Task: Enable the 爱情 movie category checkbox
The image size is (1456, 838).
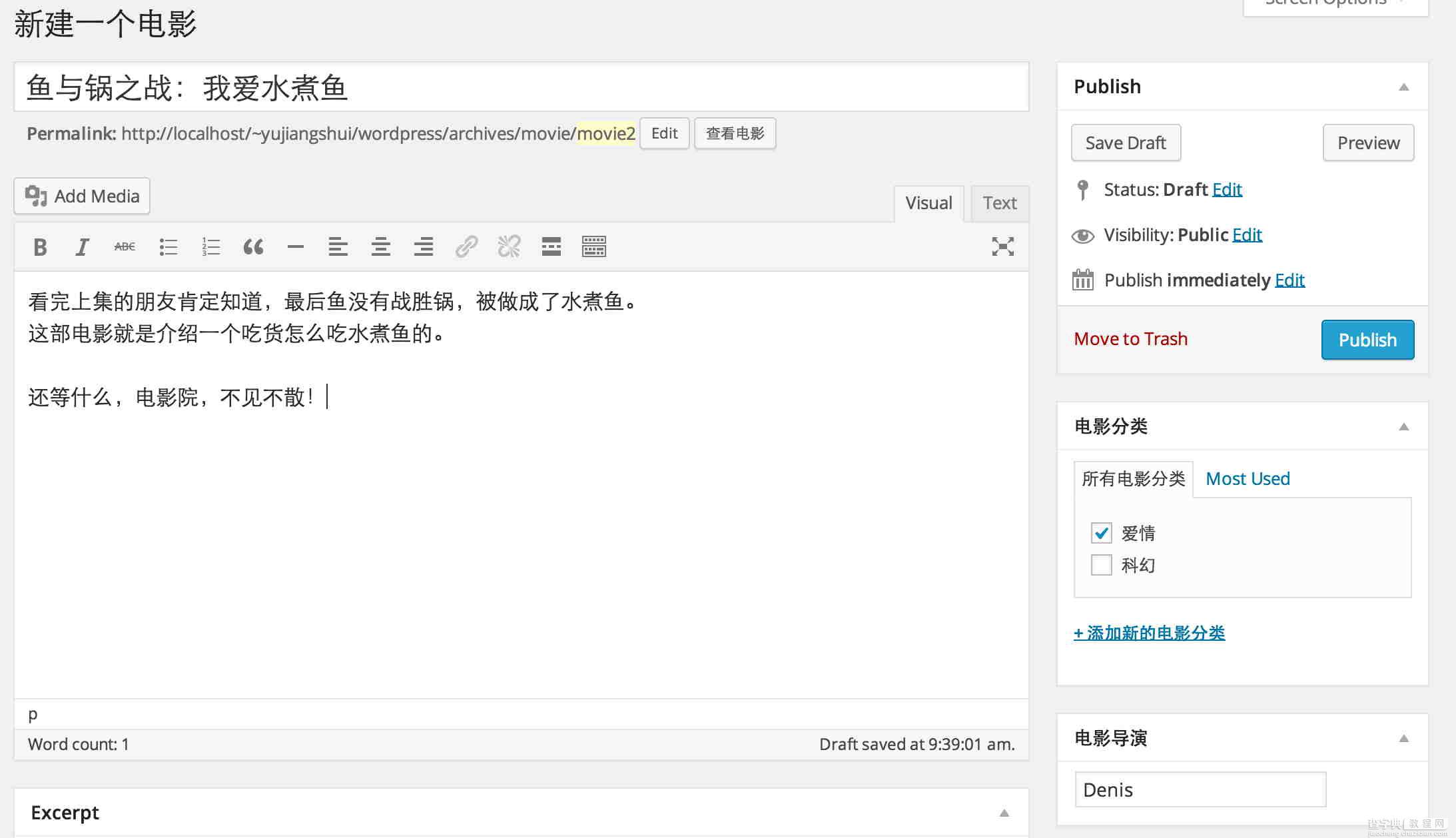Action: (x=1102, y=532)
